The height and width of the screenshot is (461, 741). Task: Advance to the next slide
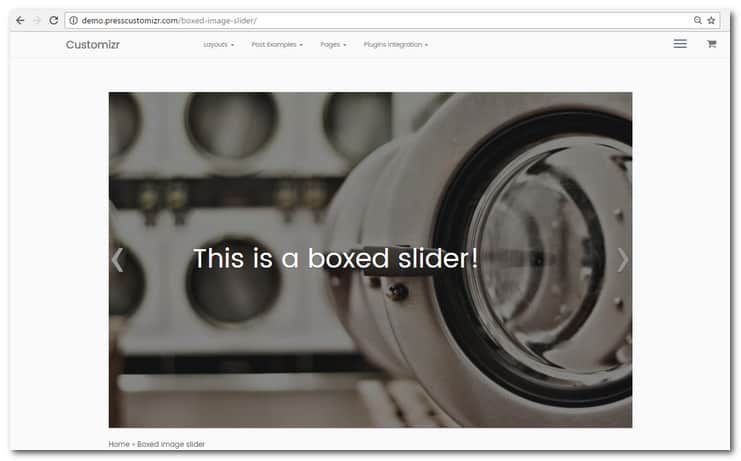(622, 259)
